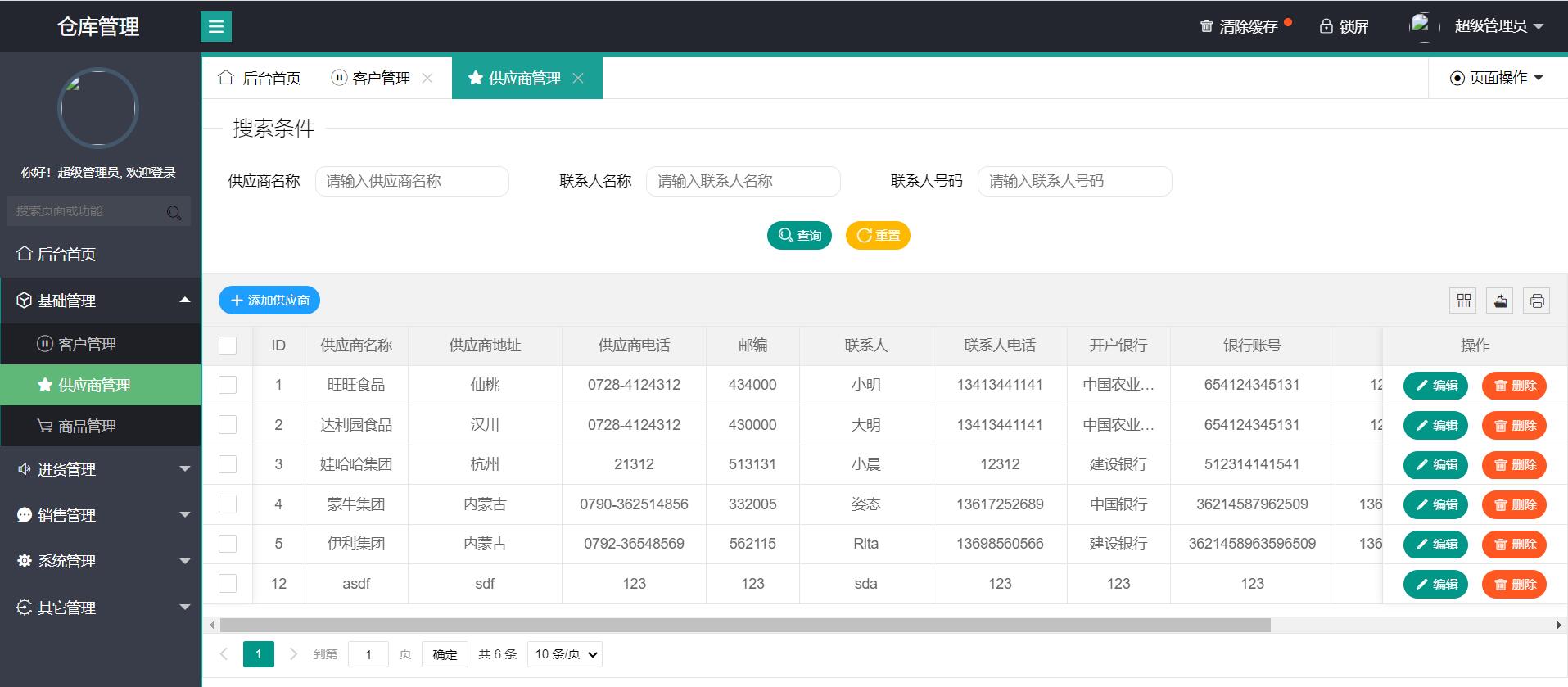This screenshot has width=1568, height=687.
Task: Click the 确定 pagination button
Action: 445,654
